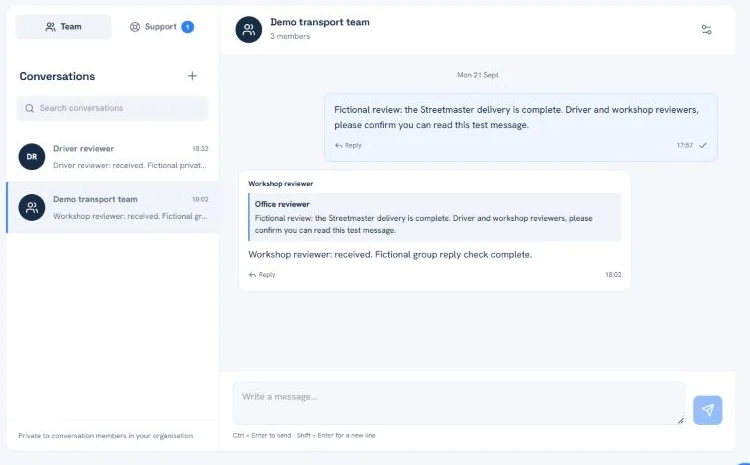Click the Support unread badge showing 1
Image resolution: width=750 pixels, height=465 pixels.
188,27
